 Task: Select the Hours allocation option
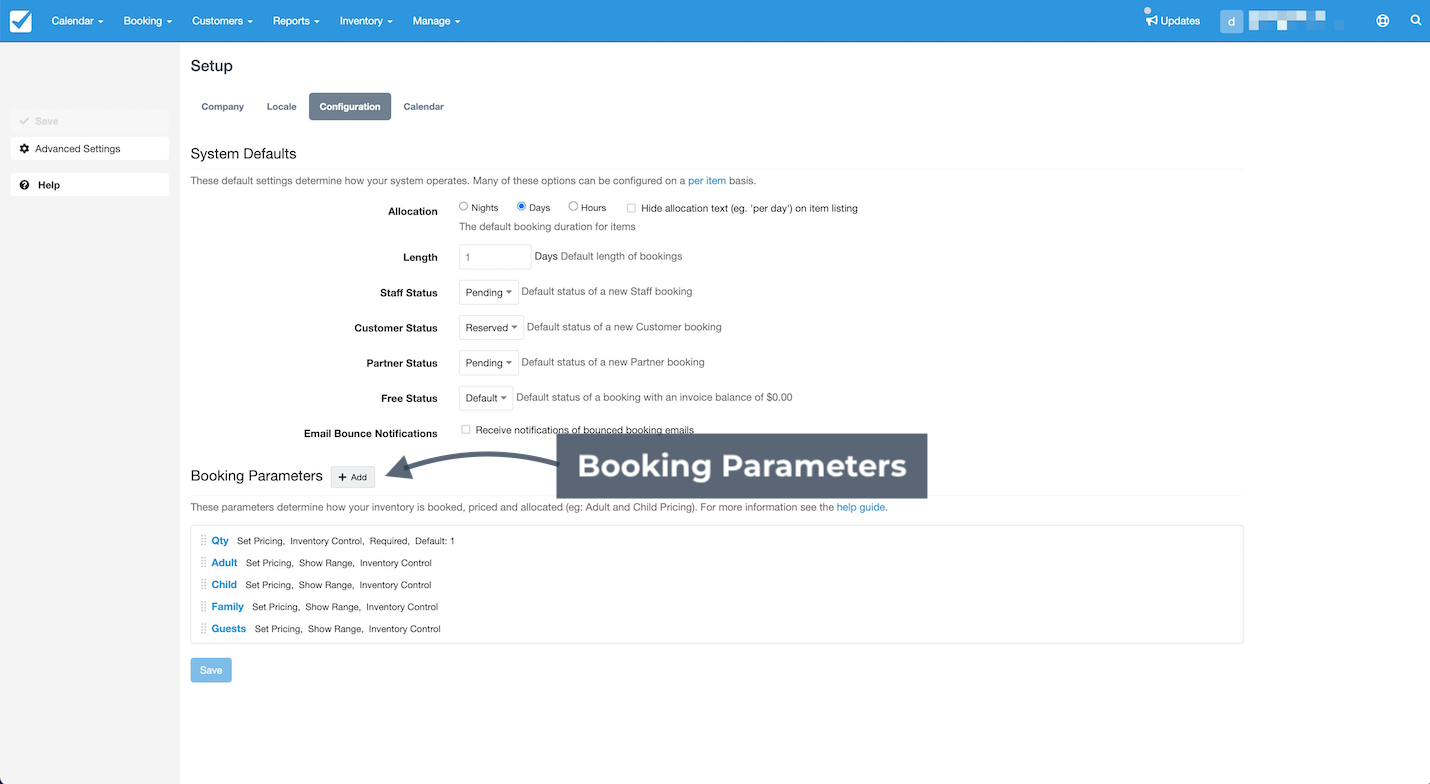[573, 207]
